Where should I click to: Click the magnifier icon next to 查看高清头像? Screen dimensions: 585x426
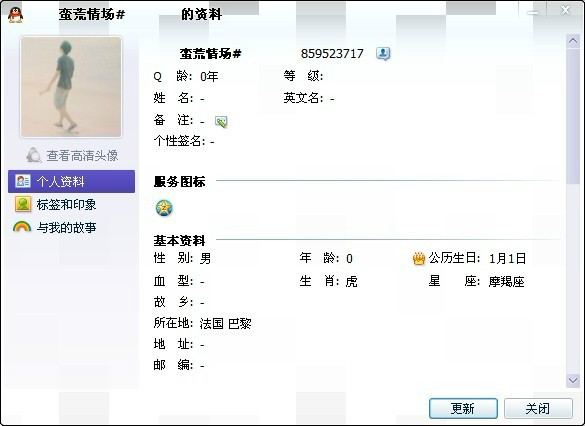pyautogui.click(x=34, y=155)
